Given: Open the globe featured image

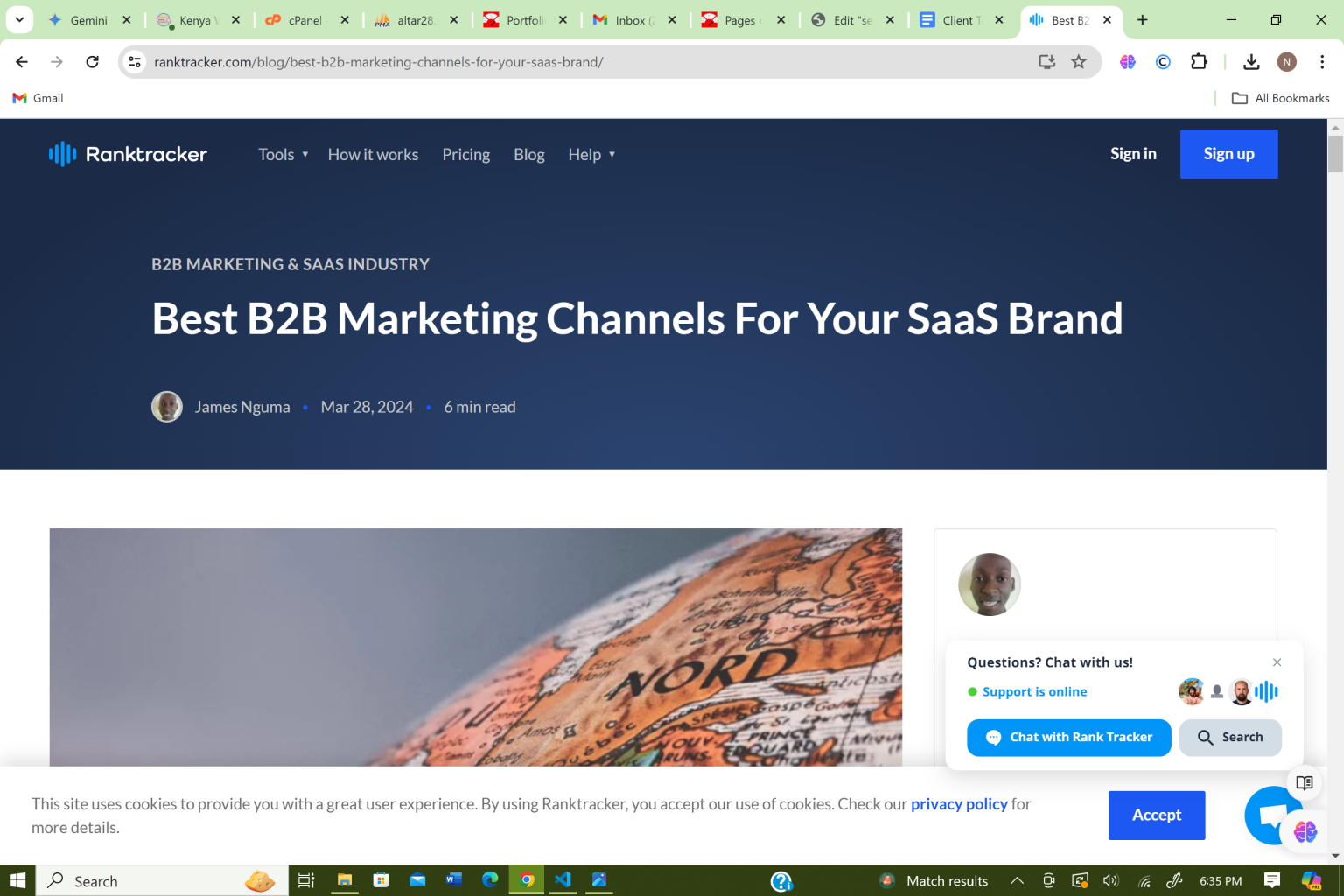Looking at the screenshot, I should pos(475,647).
